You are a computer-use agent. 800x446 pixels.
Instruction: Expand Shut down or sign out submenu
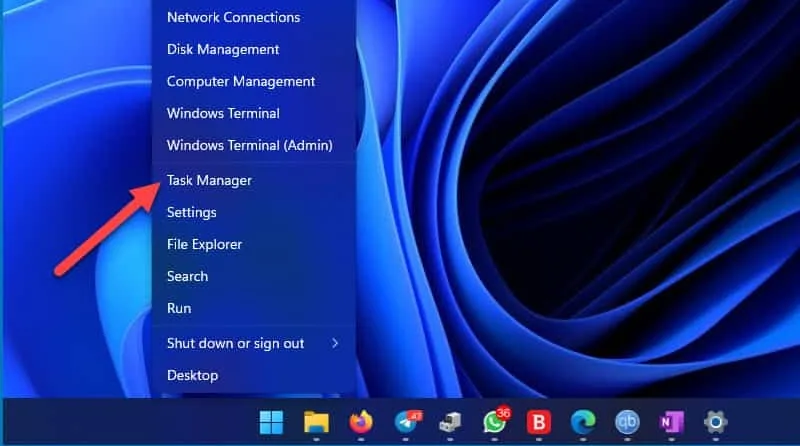point(254,343)
